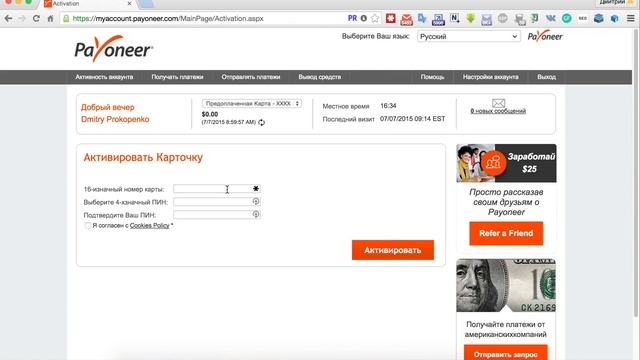Click the Отправить запрос button
The image size is (640, 360).
pyautogui.click(x=506, y=353)
